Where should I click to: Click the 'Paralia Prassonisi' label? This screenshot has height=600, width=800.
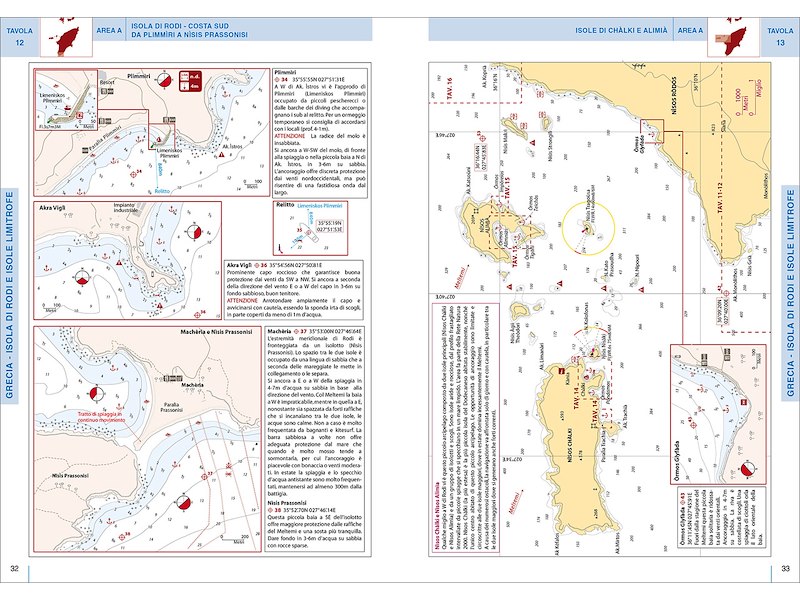click(x=171, y=407)
